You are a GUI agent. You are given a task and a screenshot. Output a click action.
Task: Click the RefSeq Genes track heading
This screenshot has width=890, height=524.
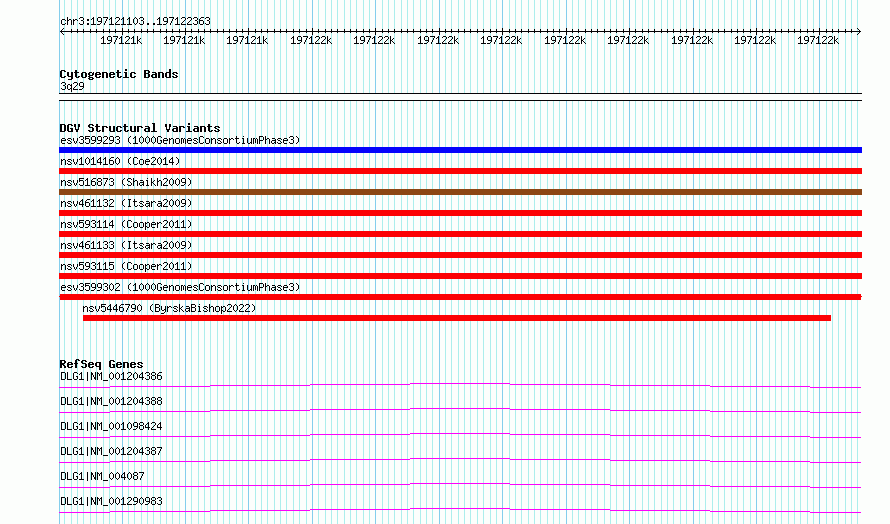coord(101,364)
